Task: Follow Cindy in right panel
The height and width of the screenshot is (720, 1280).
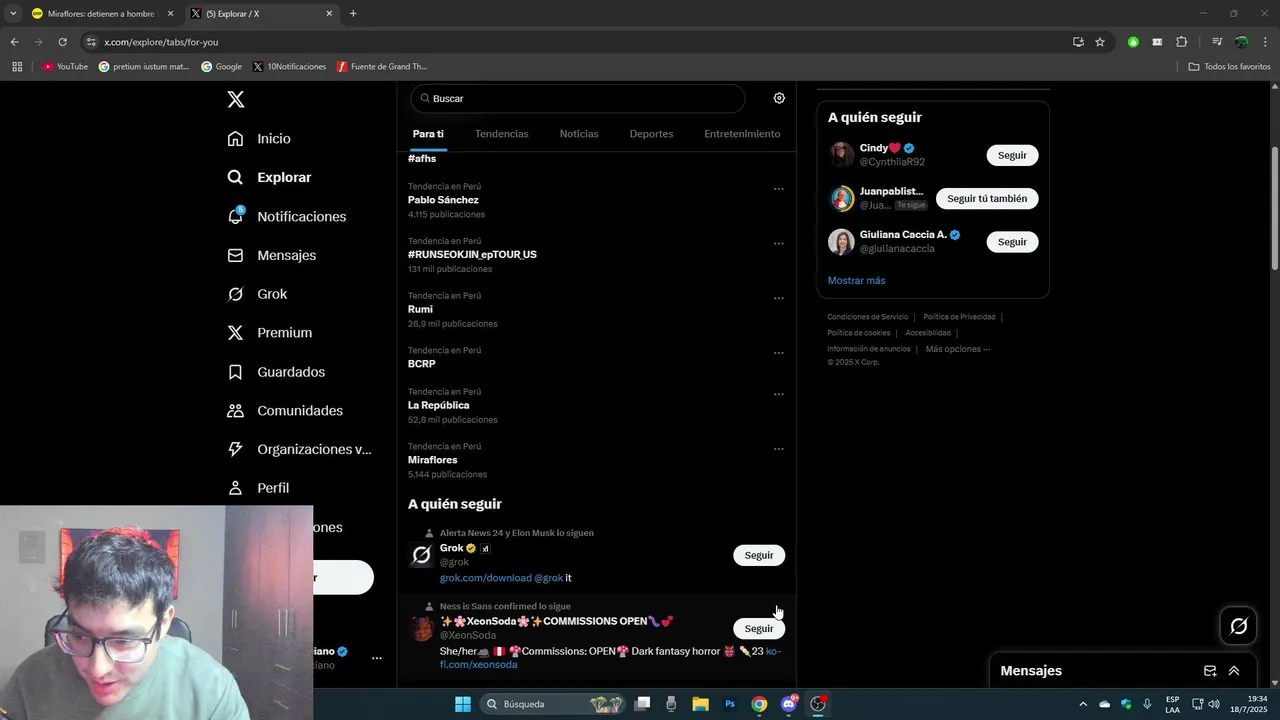Action: (x=1012, y=155)
